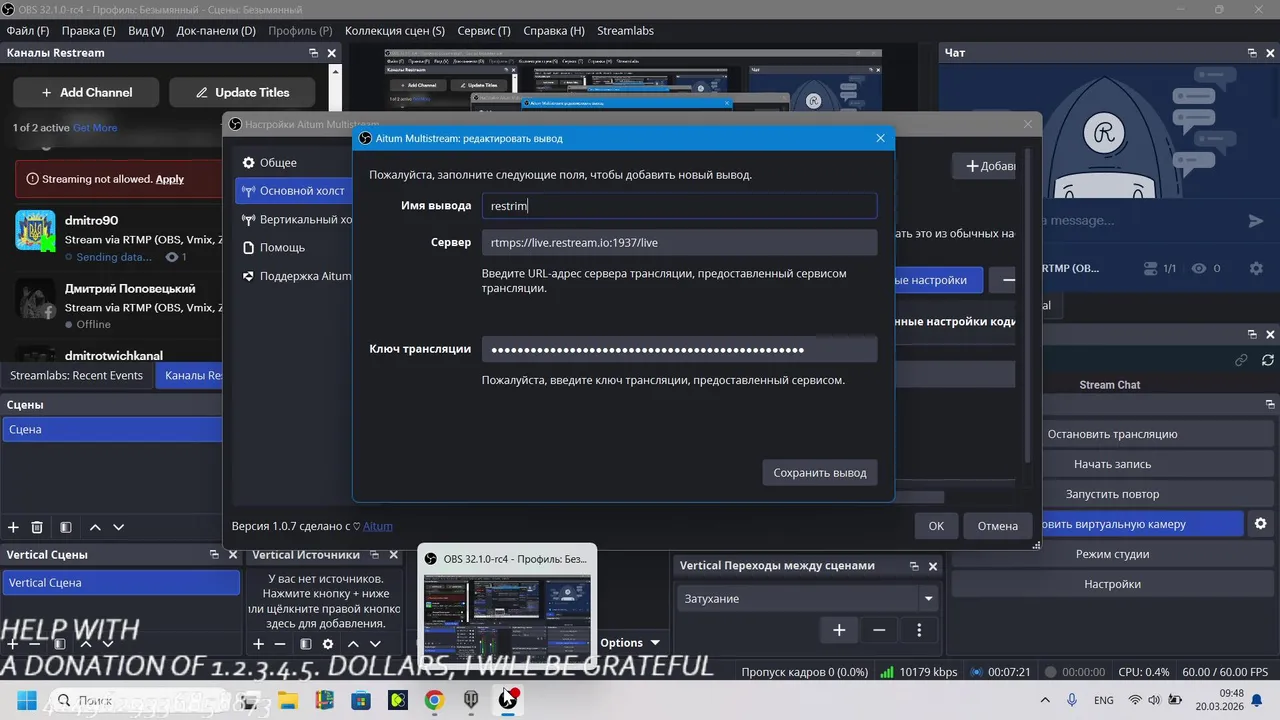This screenshot has height=720, width=1280.
Task: Open scene filters icon in Сцены panel
Action: coord(66,527)
